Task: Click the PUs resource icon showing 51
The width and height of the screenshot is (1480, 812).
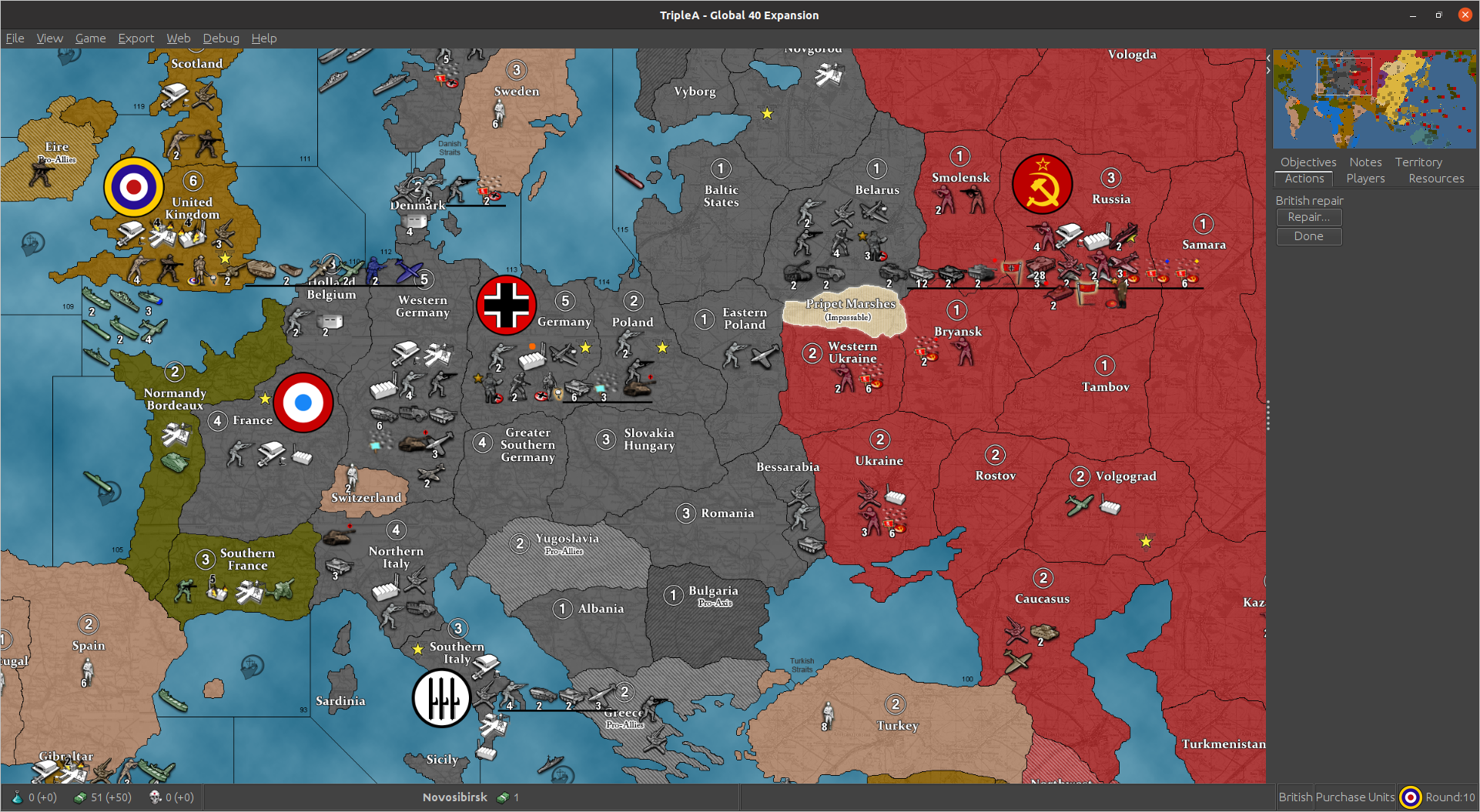Action: 79,797
